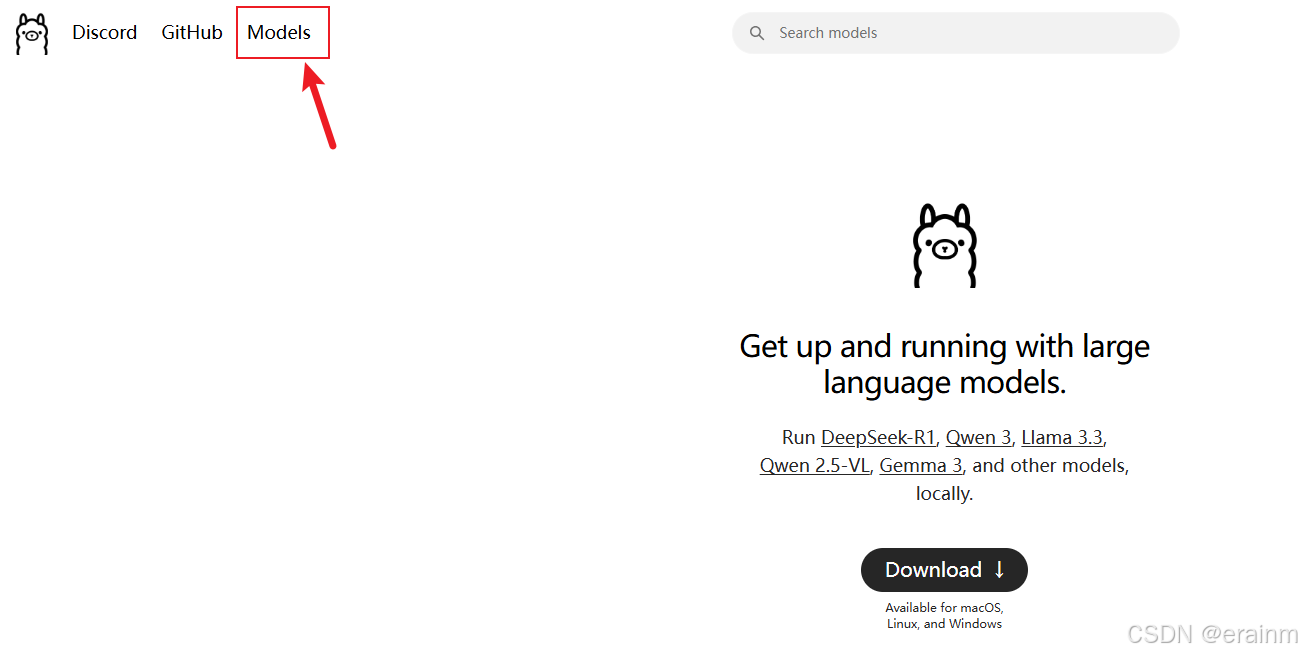Open the Qwen 2.5-VL model link
Image resolution: width=1302 pixels, height=656 pixels.
pos(814,465)
